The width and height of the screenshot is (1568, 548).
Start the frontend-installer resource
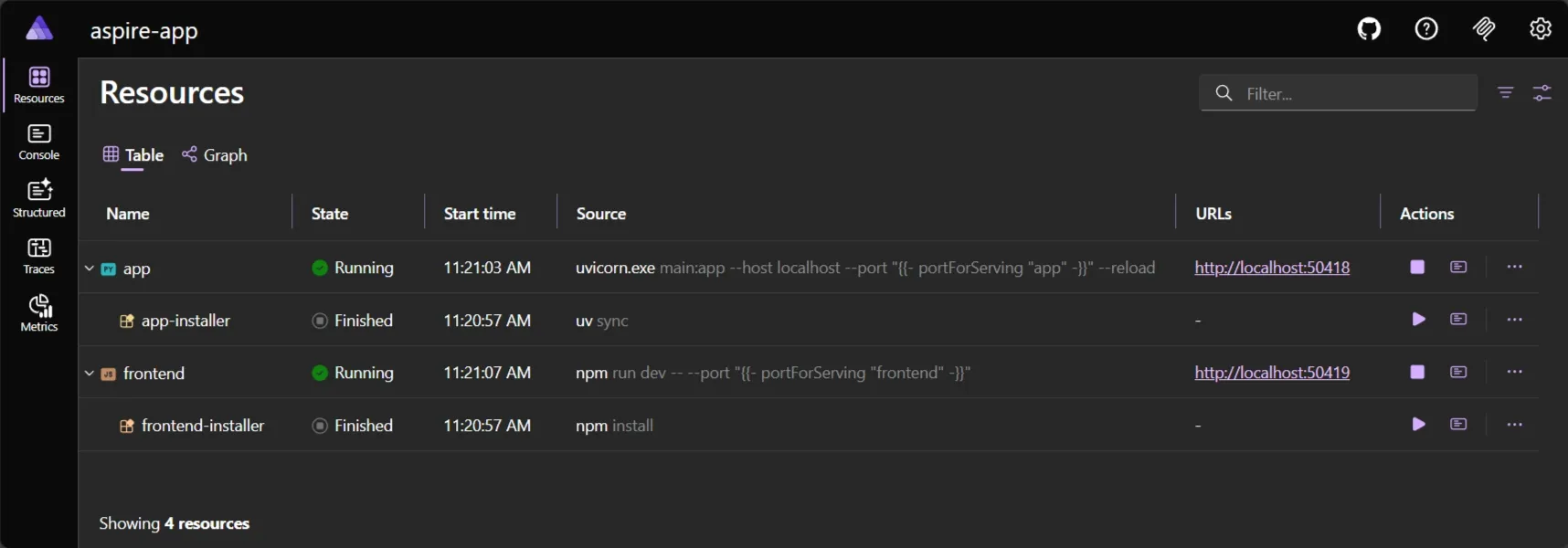1418,424
